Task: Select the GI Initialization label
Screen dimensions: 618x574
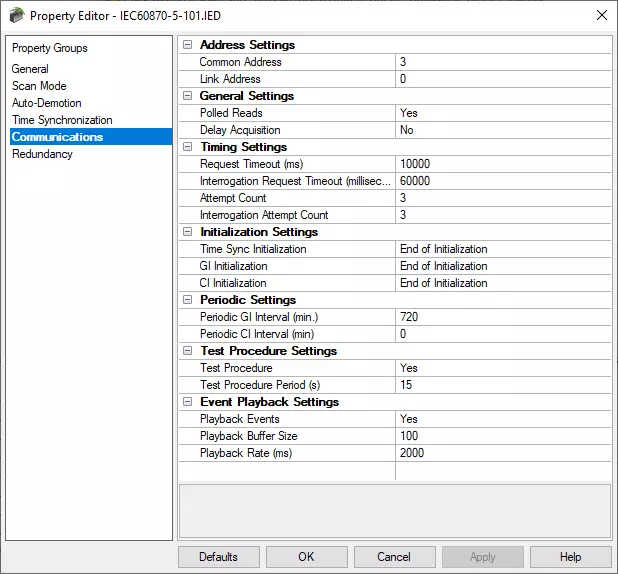Action: pyautogui.click(x=233, y=266)
